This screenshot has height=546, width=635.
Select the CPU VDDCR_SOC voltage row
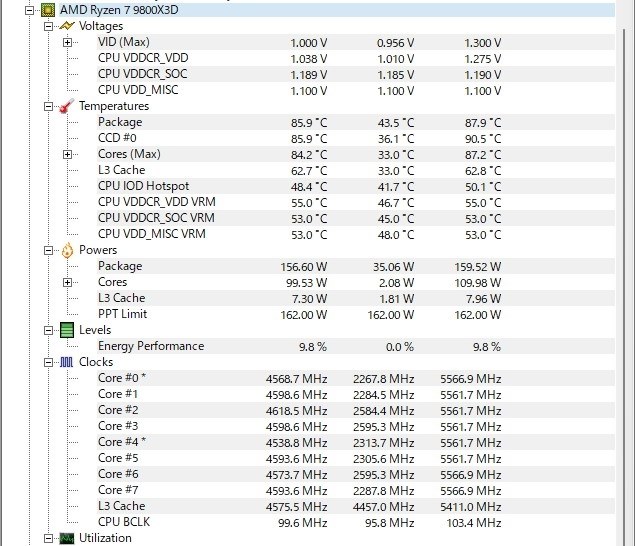pyautogui.click(x=356, y=74)
